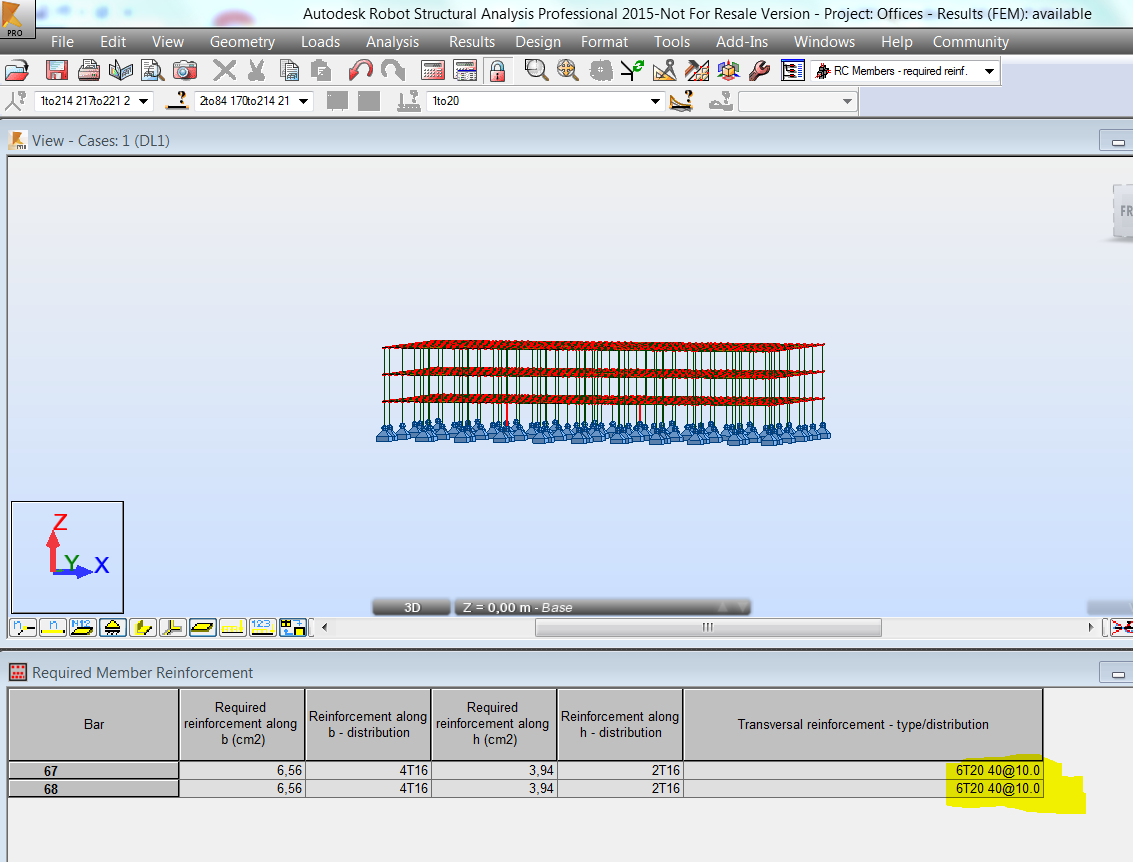Screen dimensions: 1133x862
Task: Capture the screen with the camera icon
Action: click(184, 70)
